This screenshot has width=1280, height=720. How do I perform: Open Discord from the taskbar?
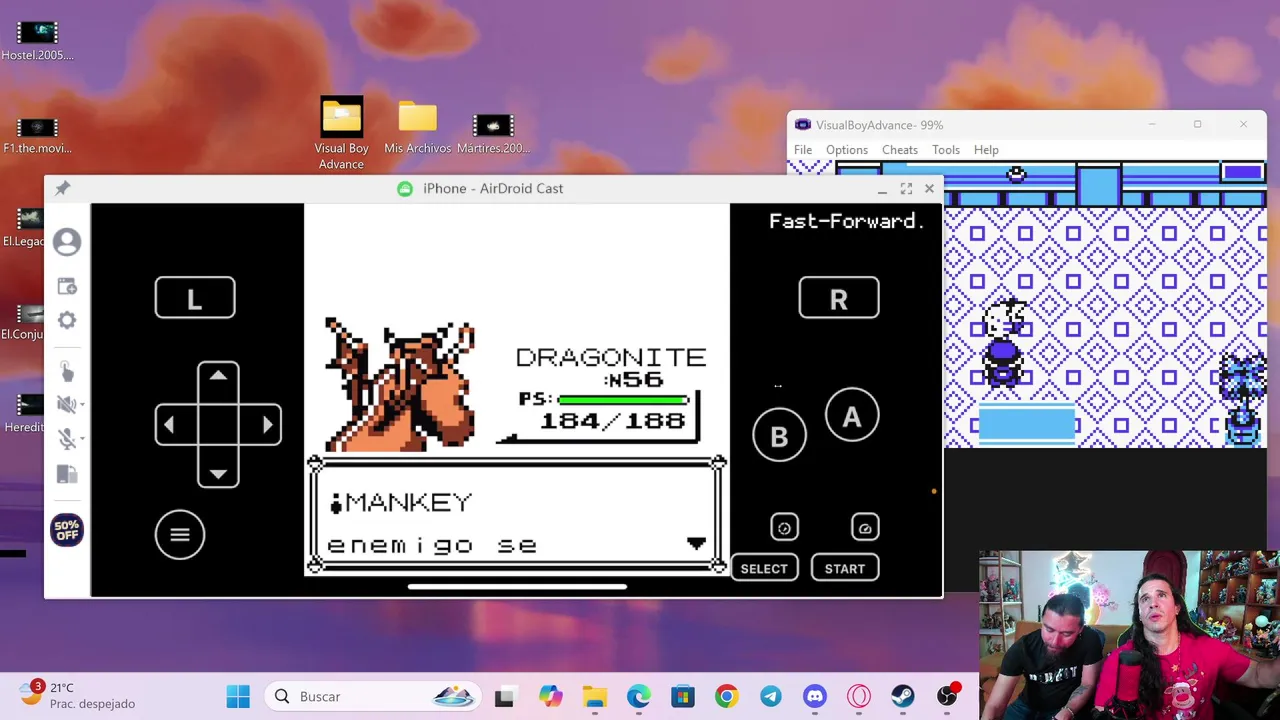coord(815,696)
